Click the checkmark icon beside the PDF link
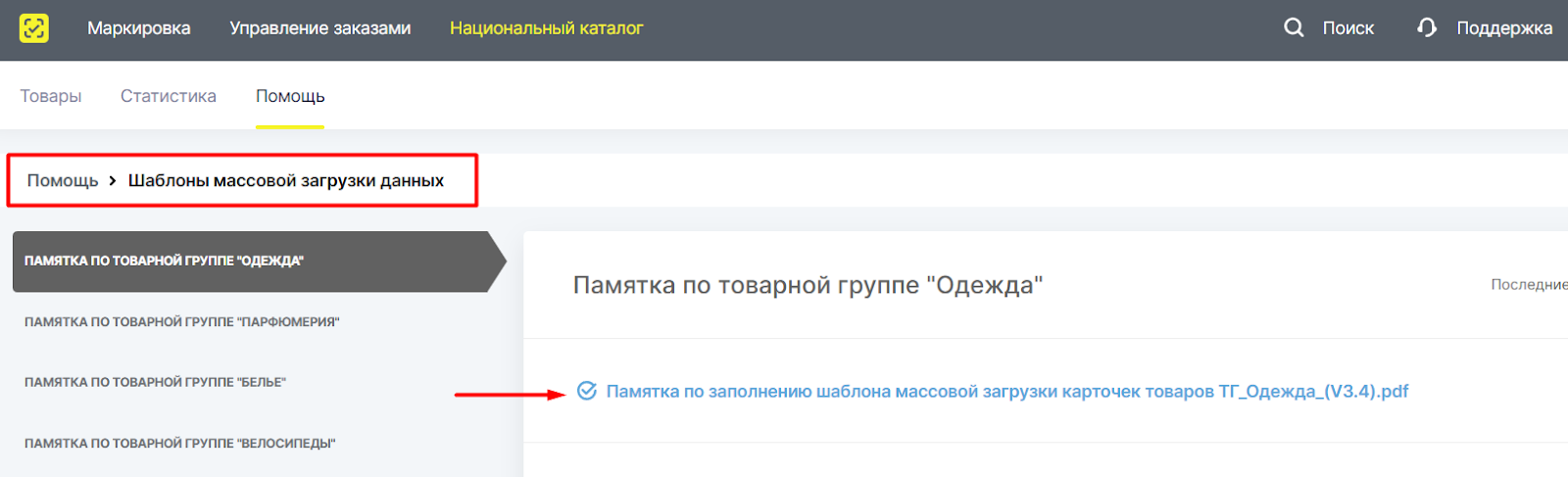The height and width of the screenshot is (477, 1568). click(586, 391)
